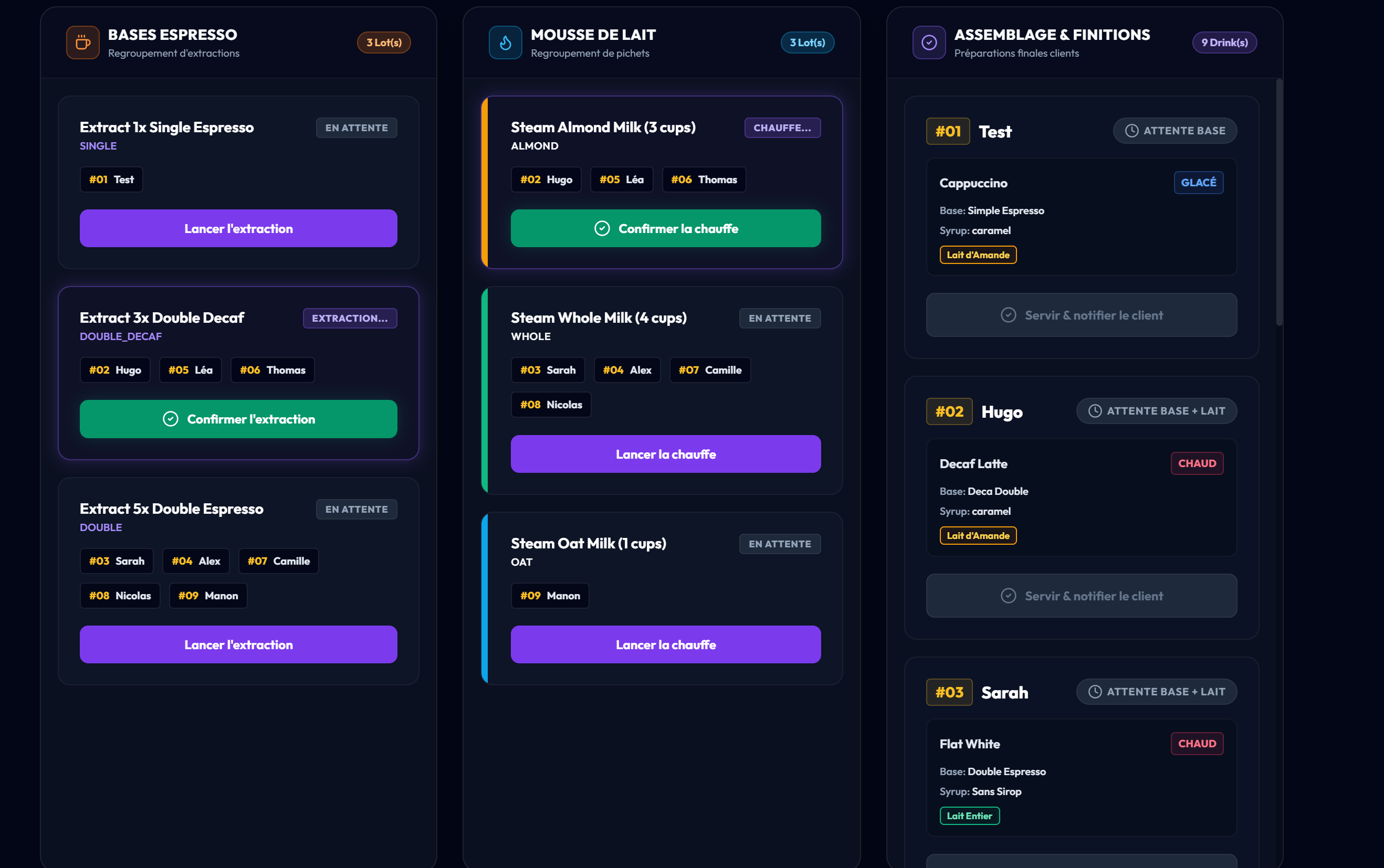Start heating the Whole Milk batch

[x=666, y=454]
